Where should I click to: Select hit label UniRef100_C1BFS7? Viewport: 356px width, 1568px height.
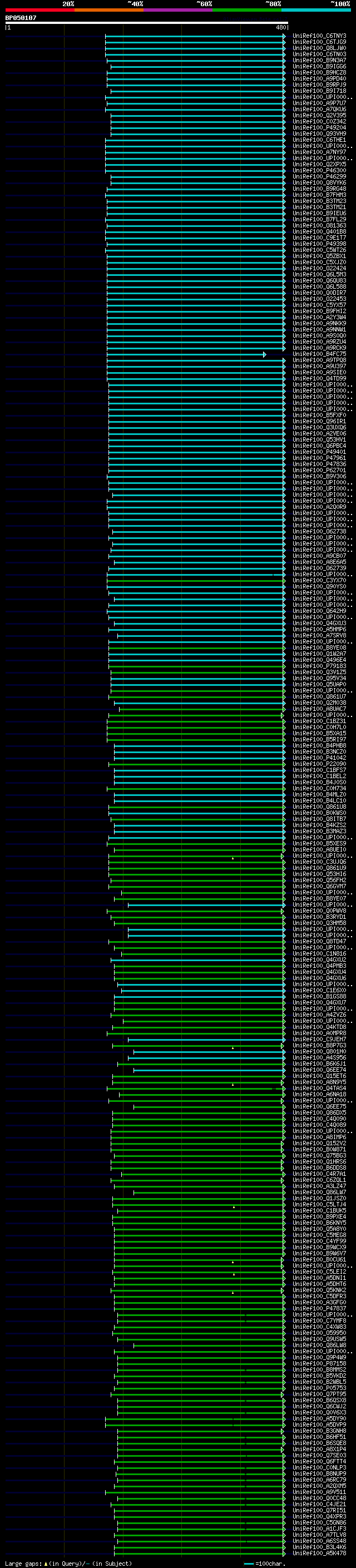pyautogui.click(x=319, y=770)
